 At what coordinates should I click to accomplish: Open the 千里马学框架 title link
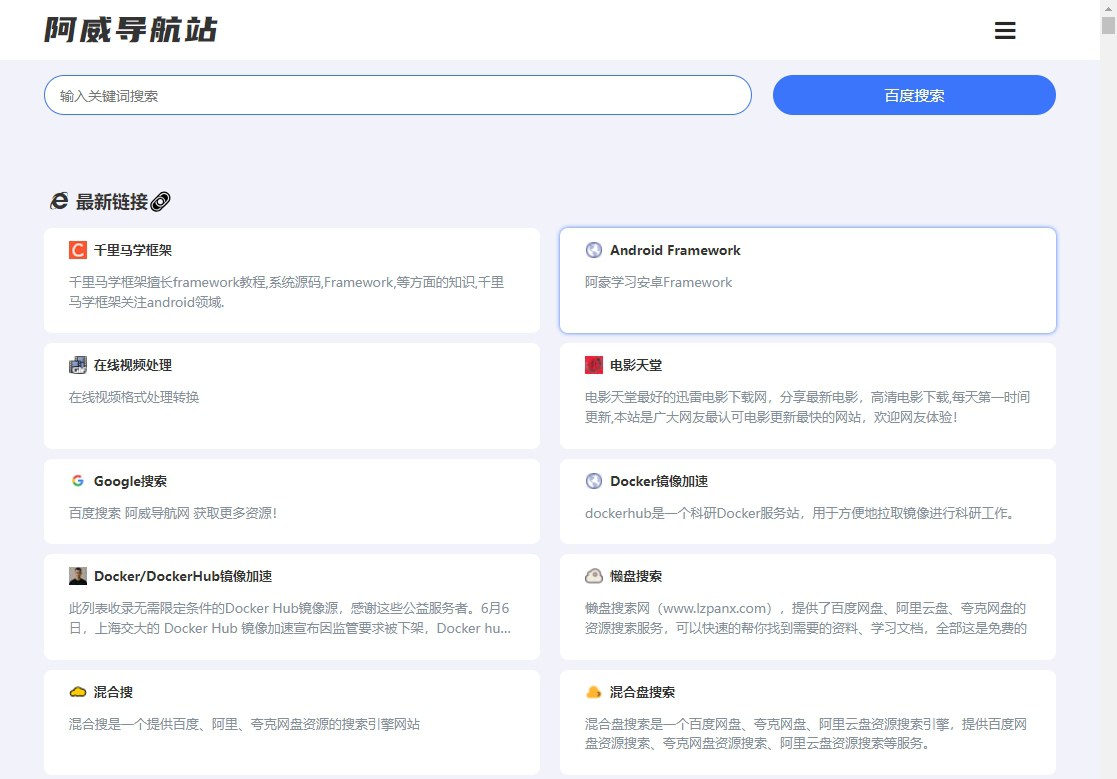pyautogui.click(x=133, y=250)
